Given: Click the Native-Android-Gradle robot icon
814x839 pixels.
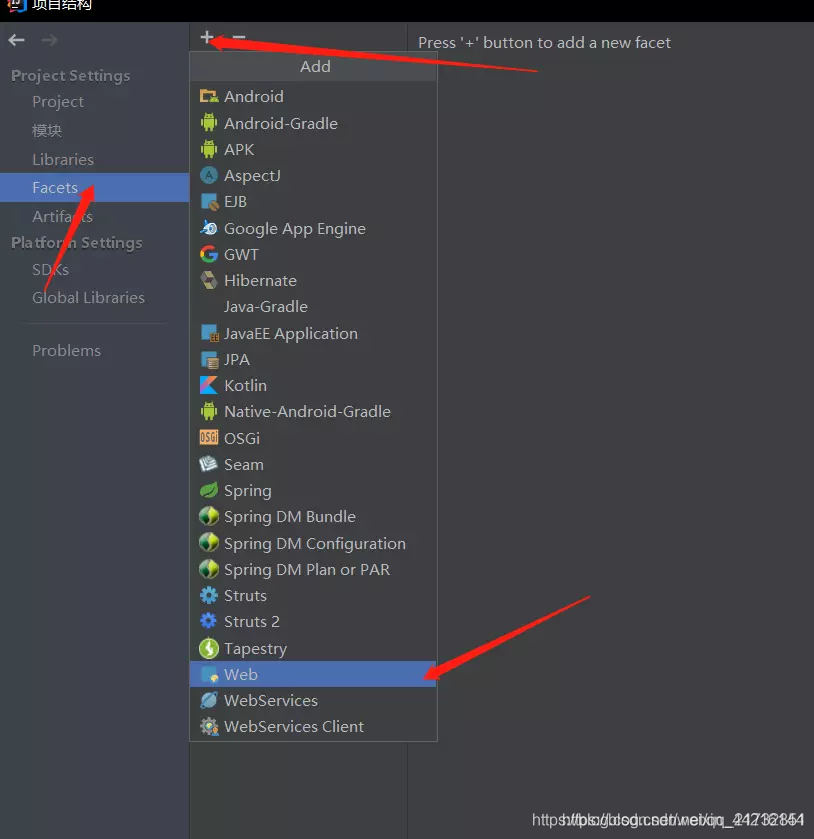Looking at the screenshot, I should pyautogui.click(x=209, y=411).
